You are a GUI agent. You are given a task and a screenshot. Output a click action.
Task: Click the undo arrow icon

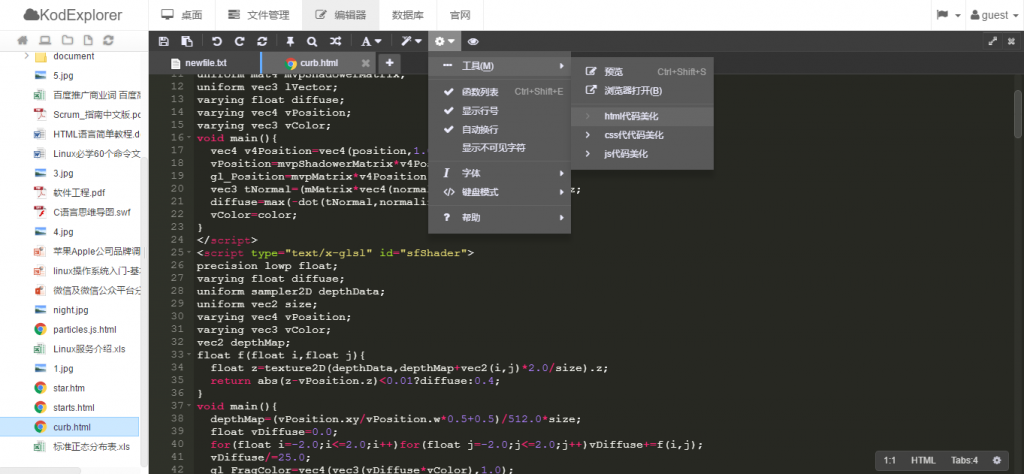tap(217, 41)
